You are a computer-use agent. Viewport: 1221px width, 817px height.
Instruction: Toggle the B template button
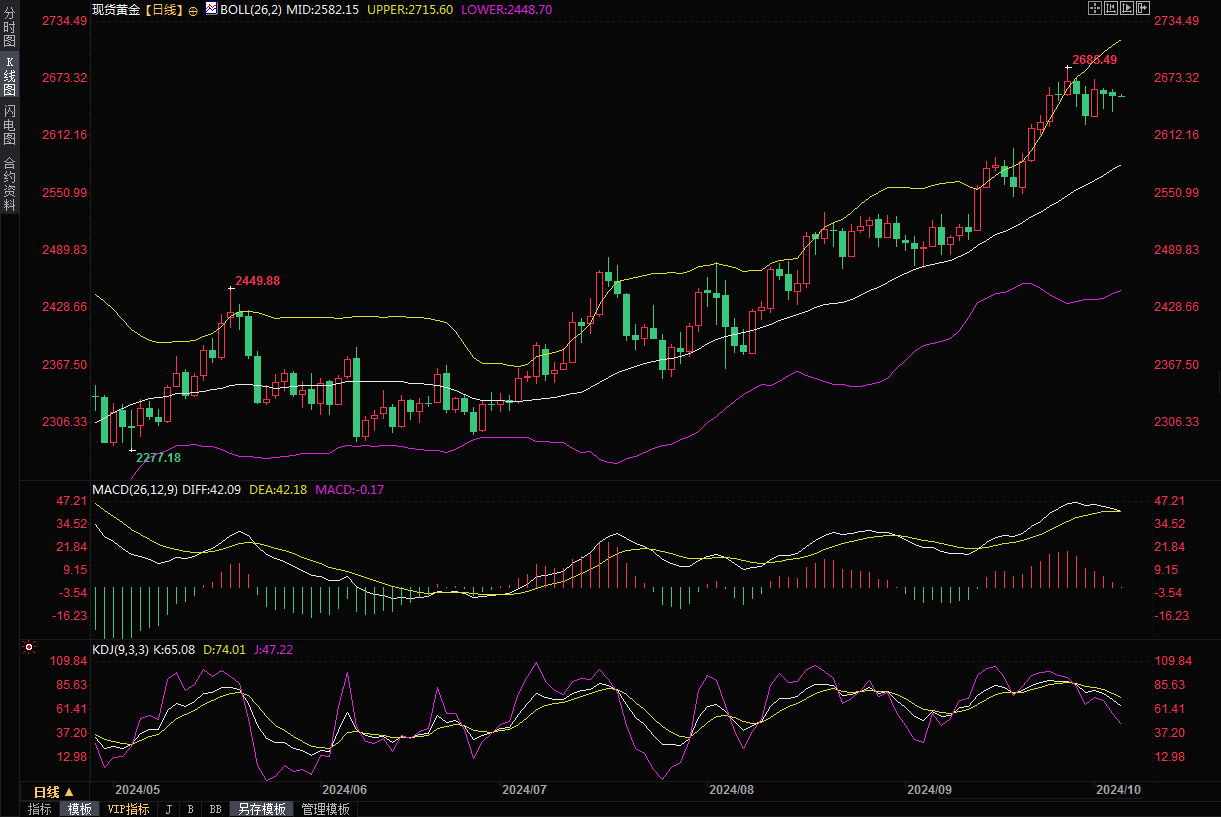pyautogui.click(x=190, y=809)
